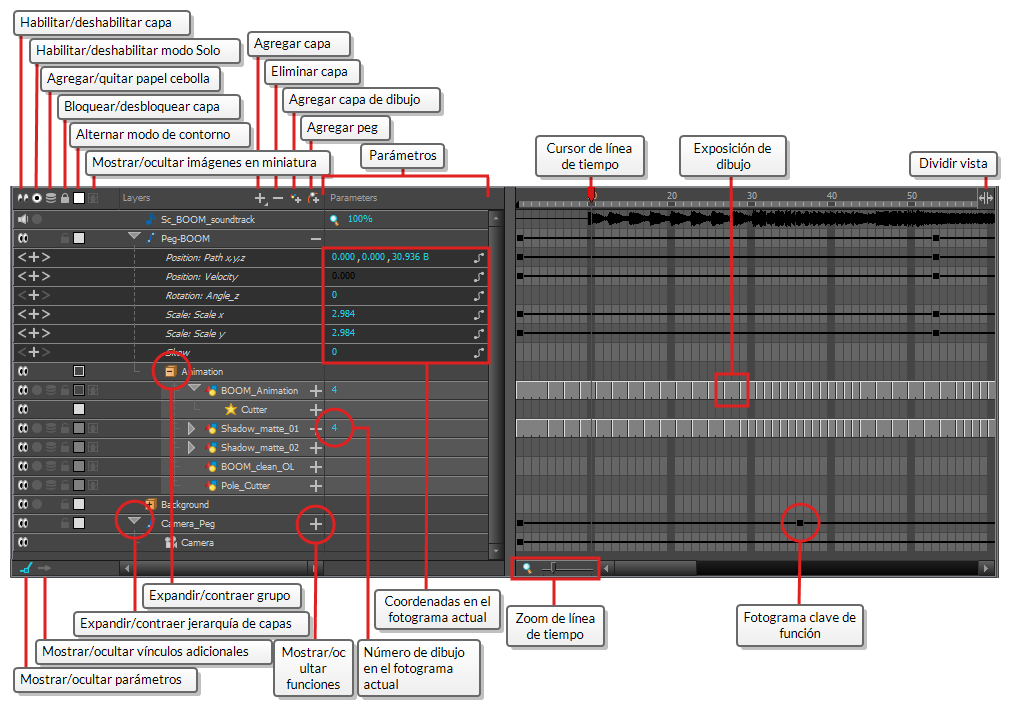Select Camera_Peg function keyframe on timeline
The height and width of the screenshot is (712, 1009).
(x=800, y=523)
